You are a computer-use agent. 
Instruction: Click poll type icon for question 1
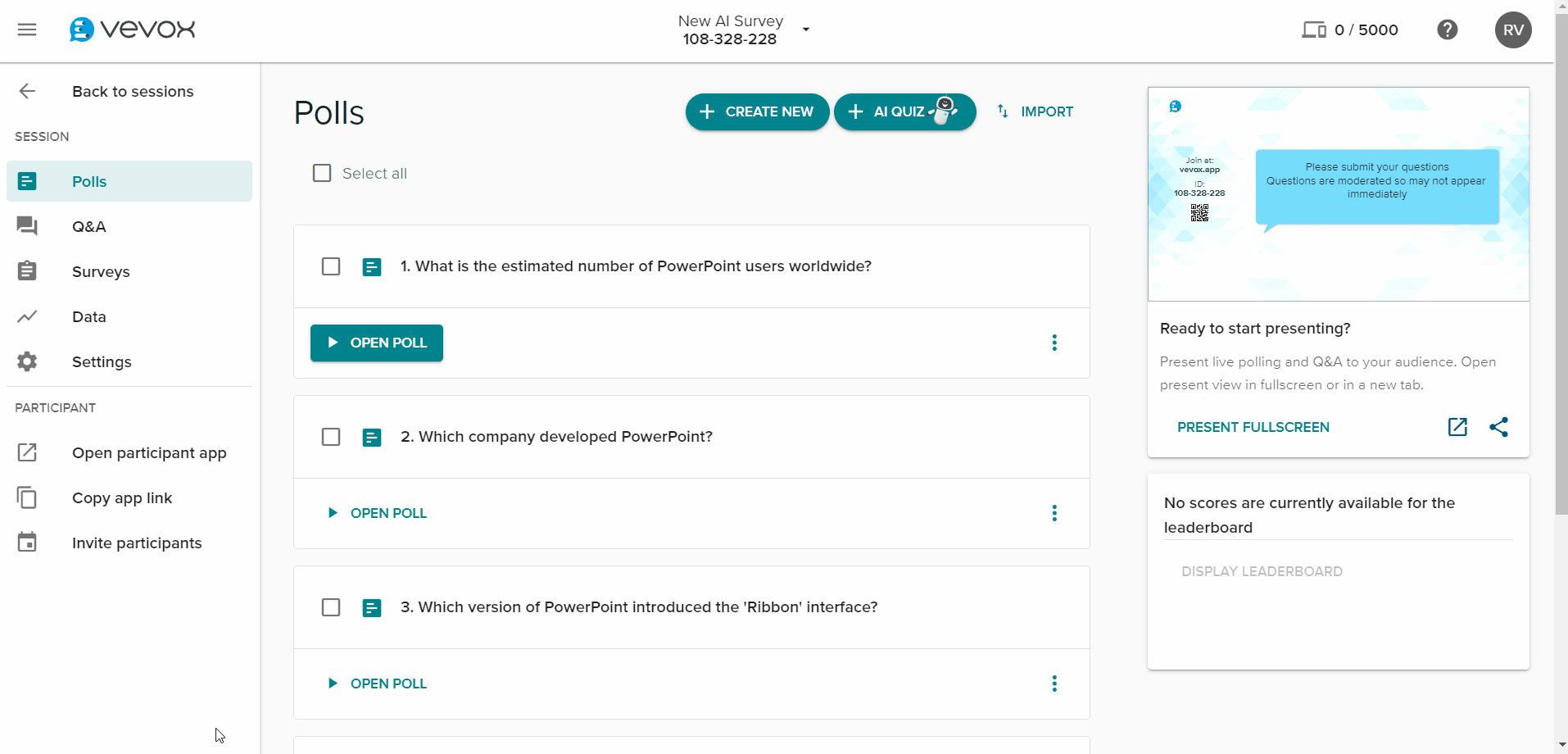(x=372, y=267)
